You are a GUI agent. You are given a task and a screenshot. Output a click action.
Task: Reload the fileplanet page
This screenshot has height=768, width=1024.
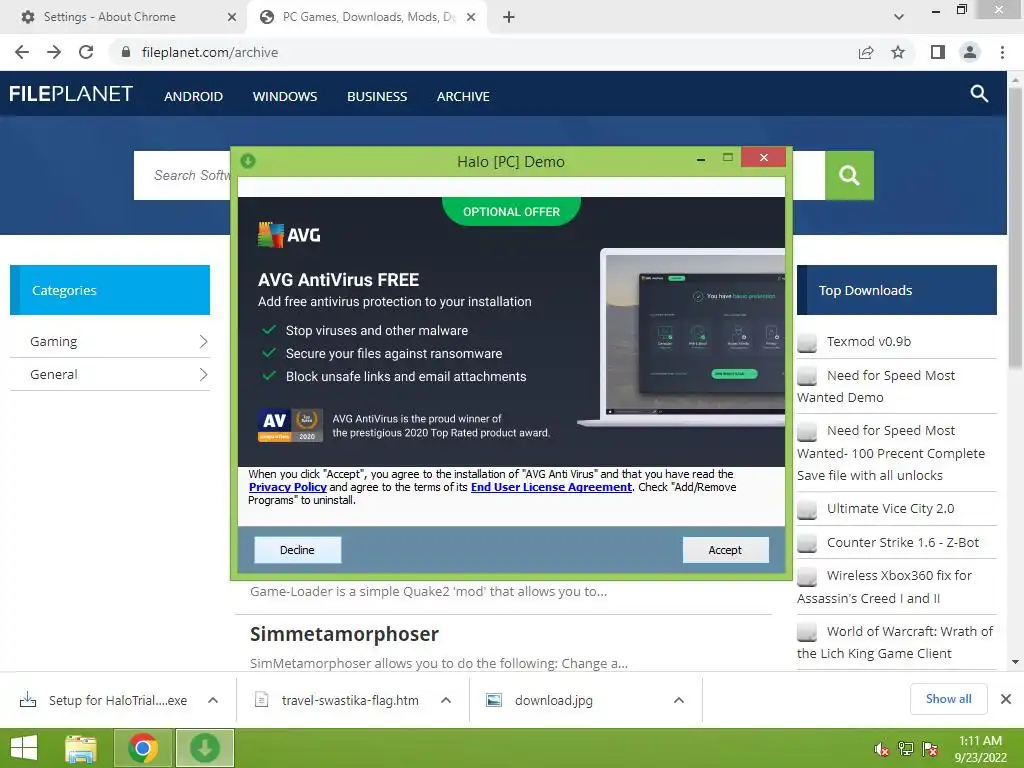coord(86,52)
